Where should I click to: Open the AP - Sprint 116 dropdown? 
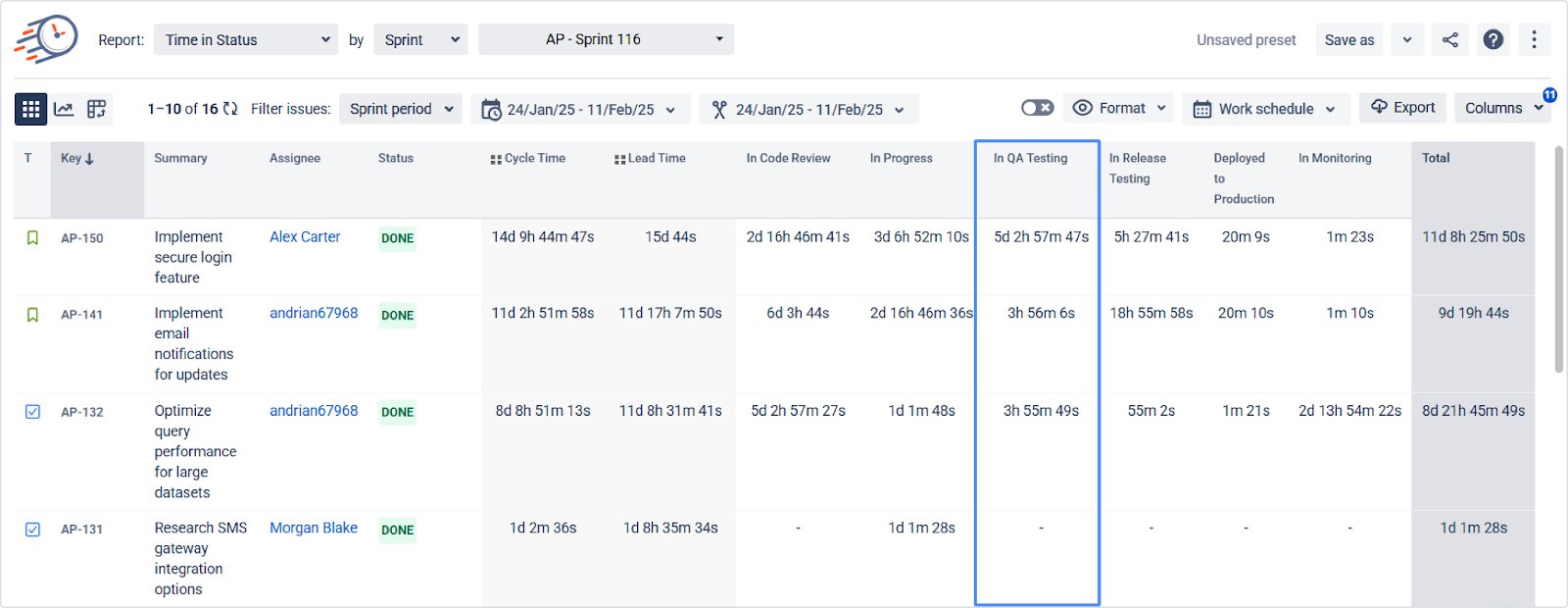click(x=606, y=39)
